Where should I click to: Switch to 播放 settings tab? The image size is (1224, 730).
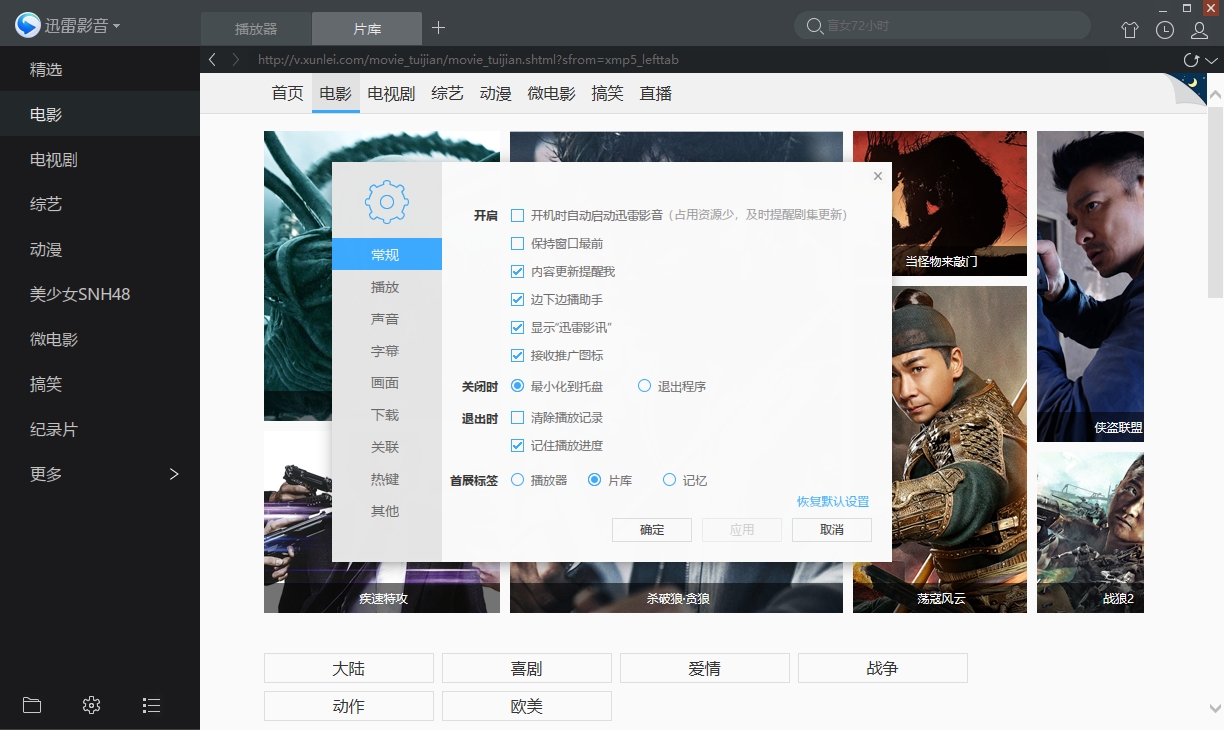(385, 287)
